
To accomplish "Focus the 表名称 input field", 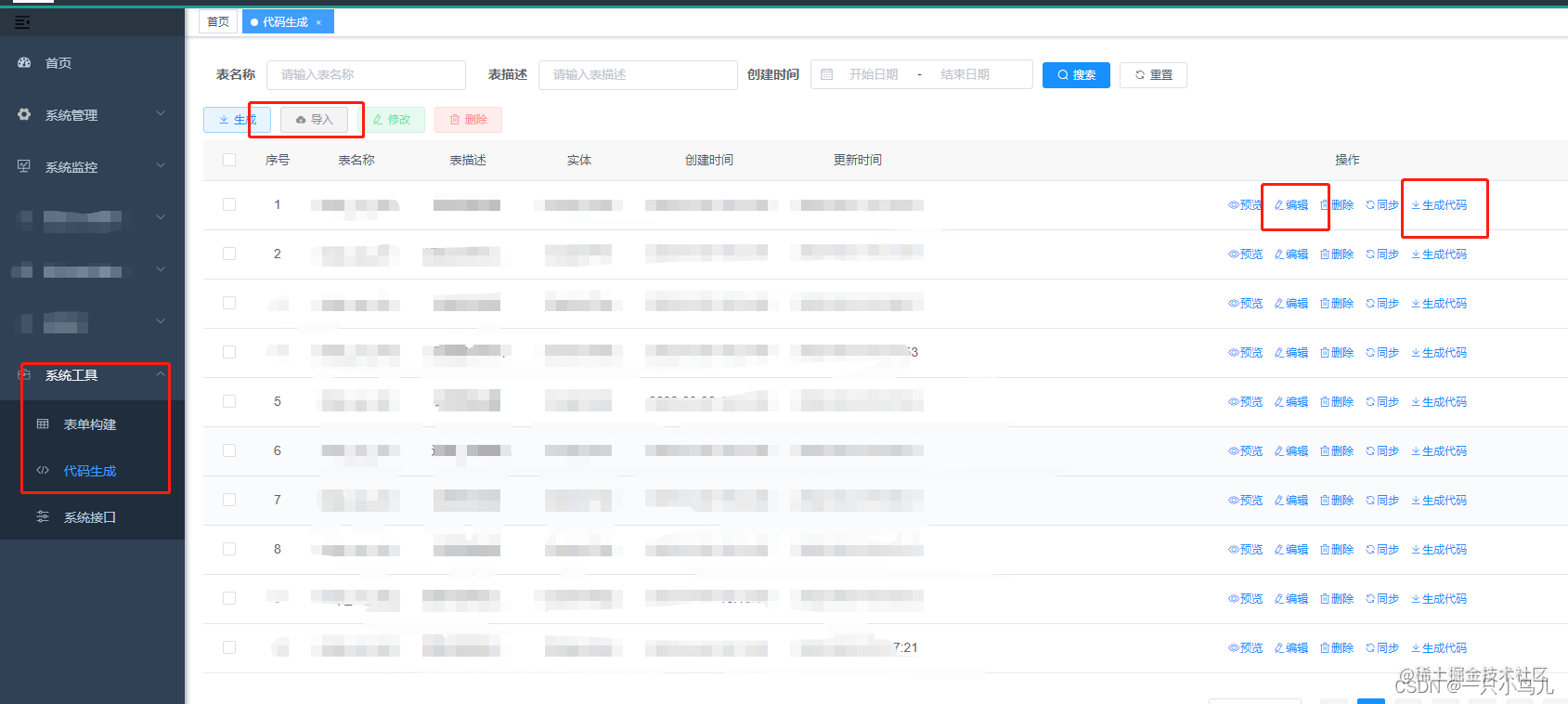I will coord(366,74).
